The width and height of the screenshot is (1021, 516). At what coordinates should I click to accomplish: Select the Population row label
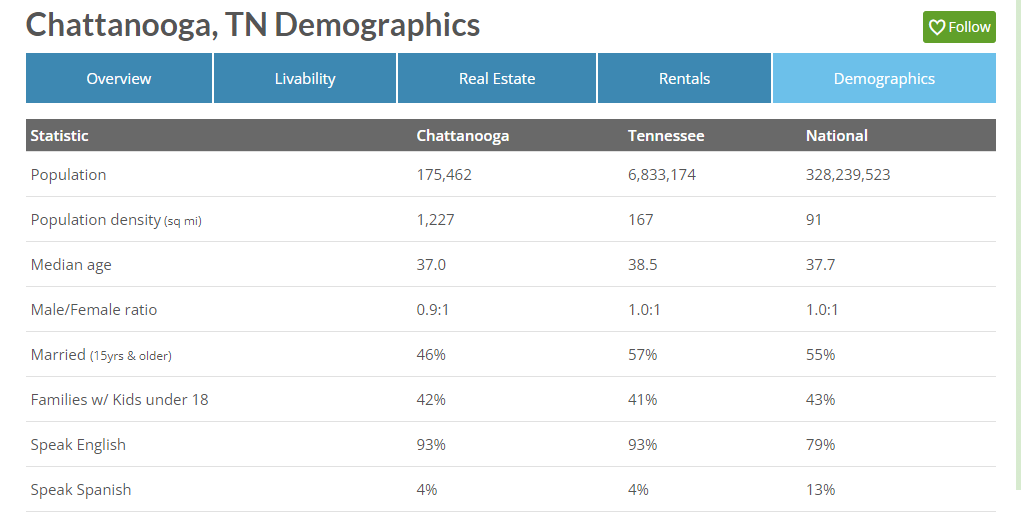point(68,174)
